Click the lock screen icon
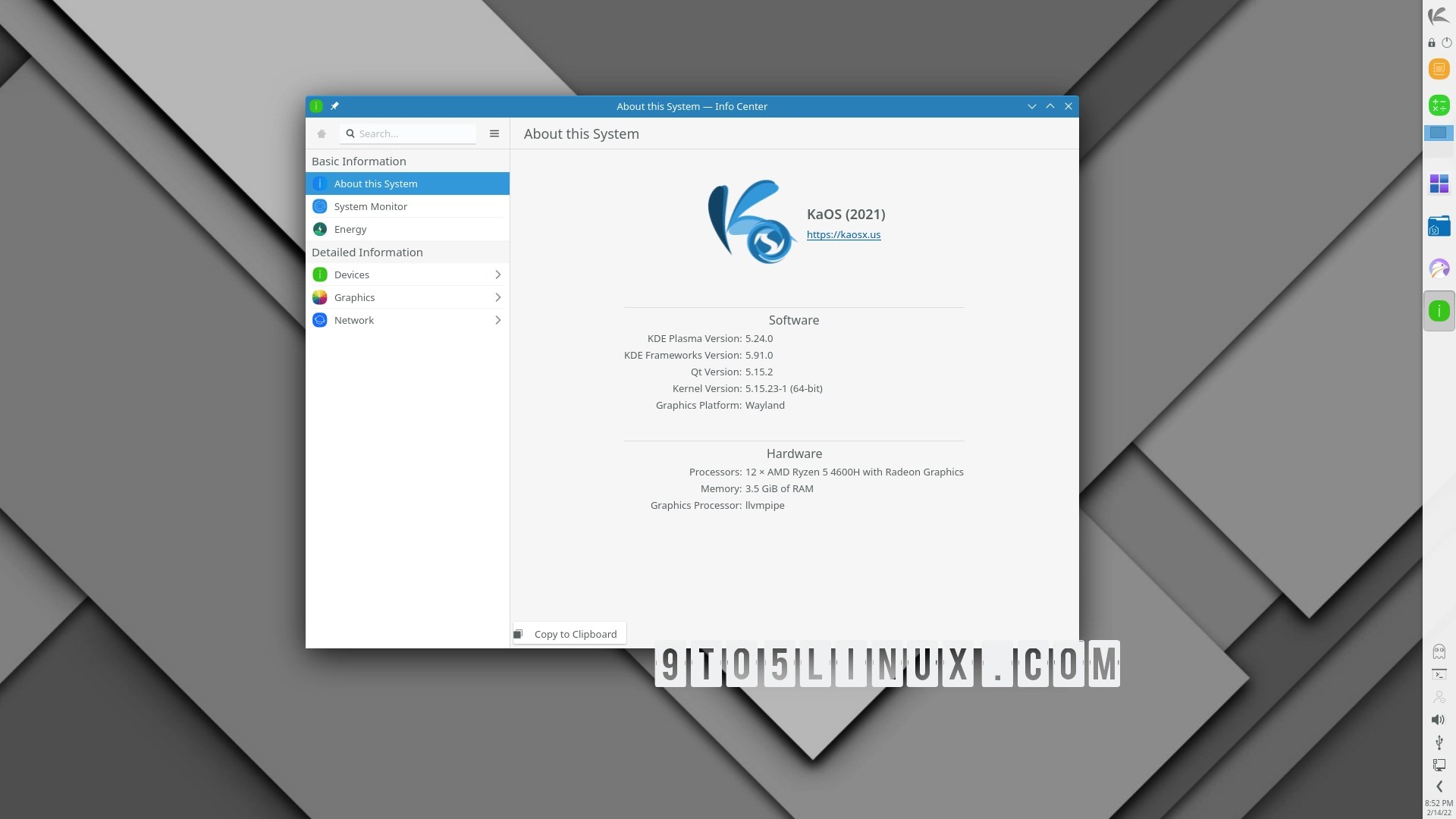Image resolution: width=1456 pixels, height=819 pixels. click(1432, 43)
